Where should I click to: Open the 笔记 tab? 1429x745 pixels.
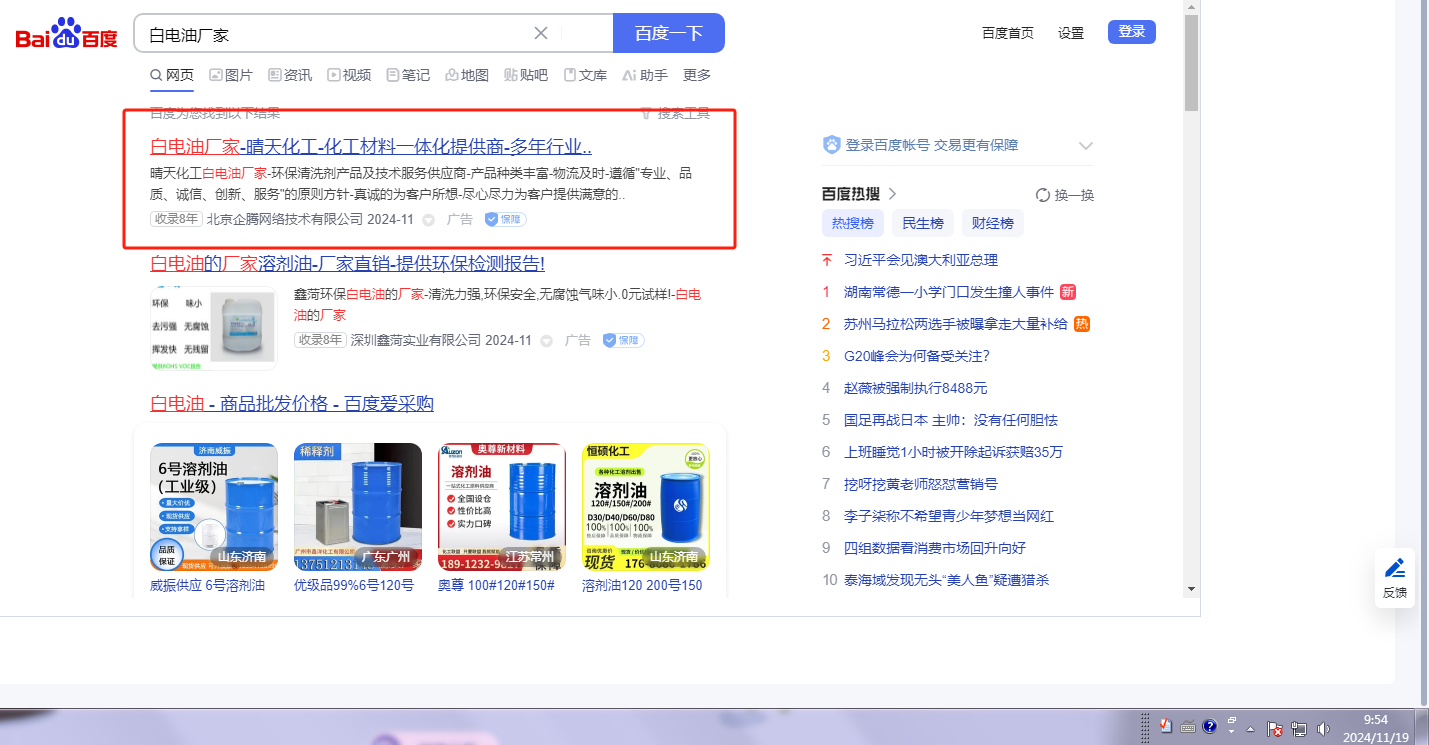click(408, 75)
